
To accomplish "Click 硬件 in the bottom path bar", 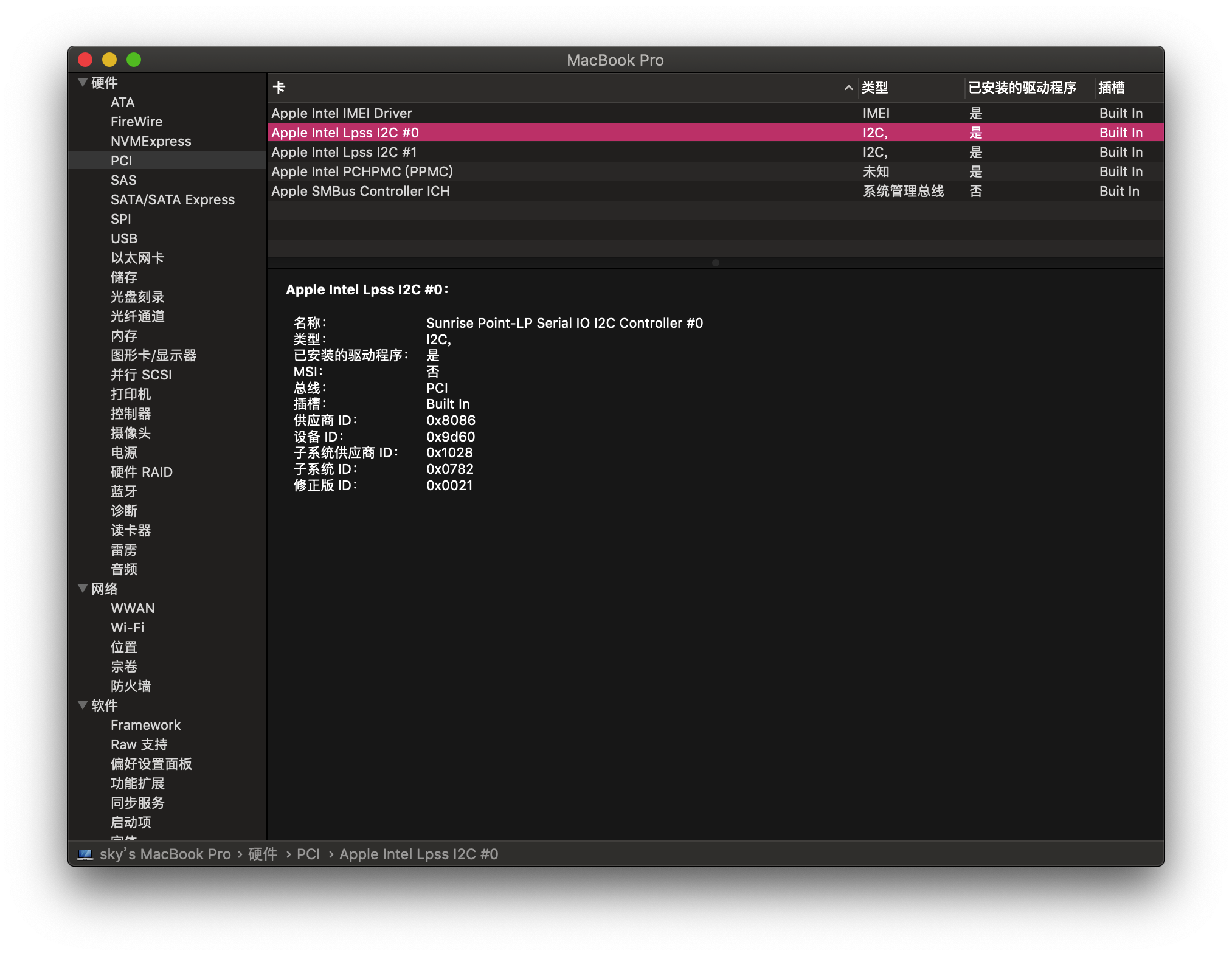I will (x=263, y=854).
